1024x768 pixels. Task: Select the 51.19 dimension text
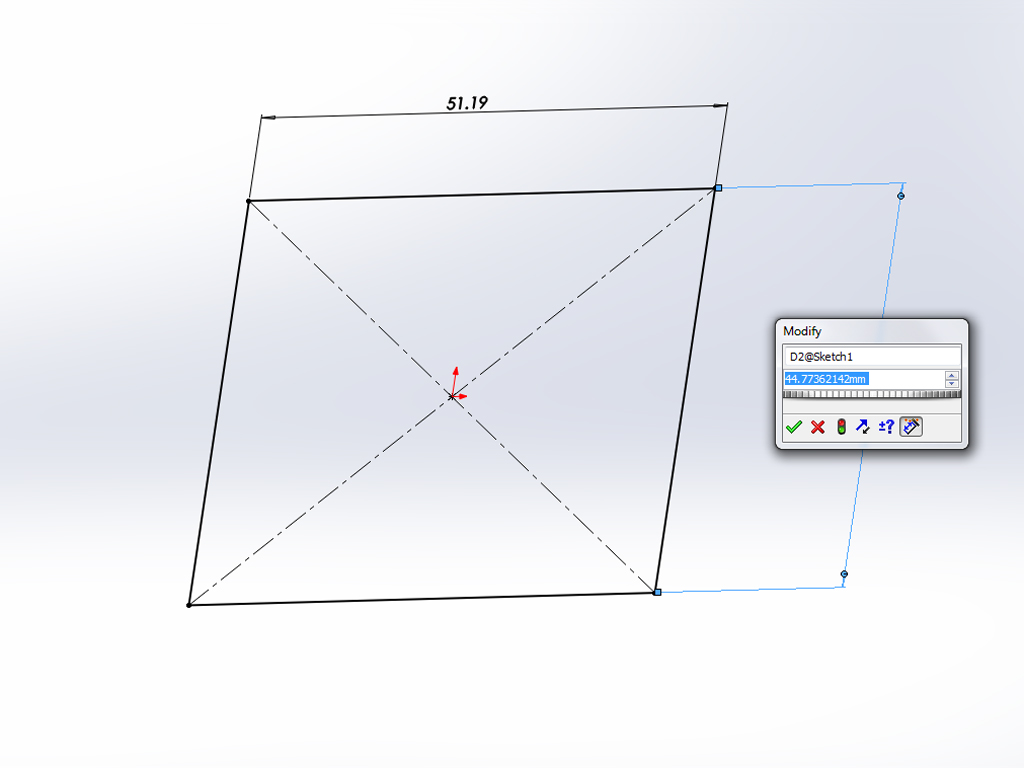(x=467, y=103)
